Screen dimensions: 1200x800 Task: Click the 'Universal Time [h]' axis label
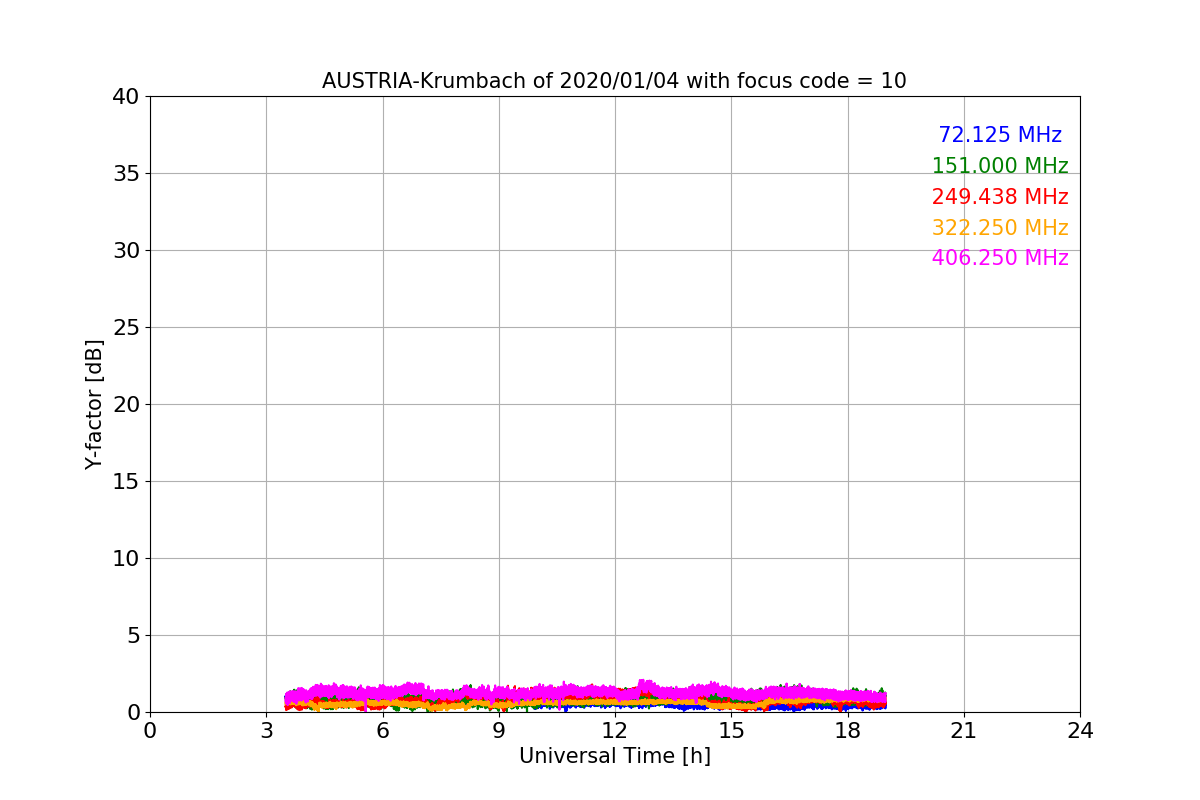click(615, 756)
